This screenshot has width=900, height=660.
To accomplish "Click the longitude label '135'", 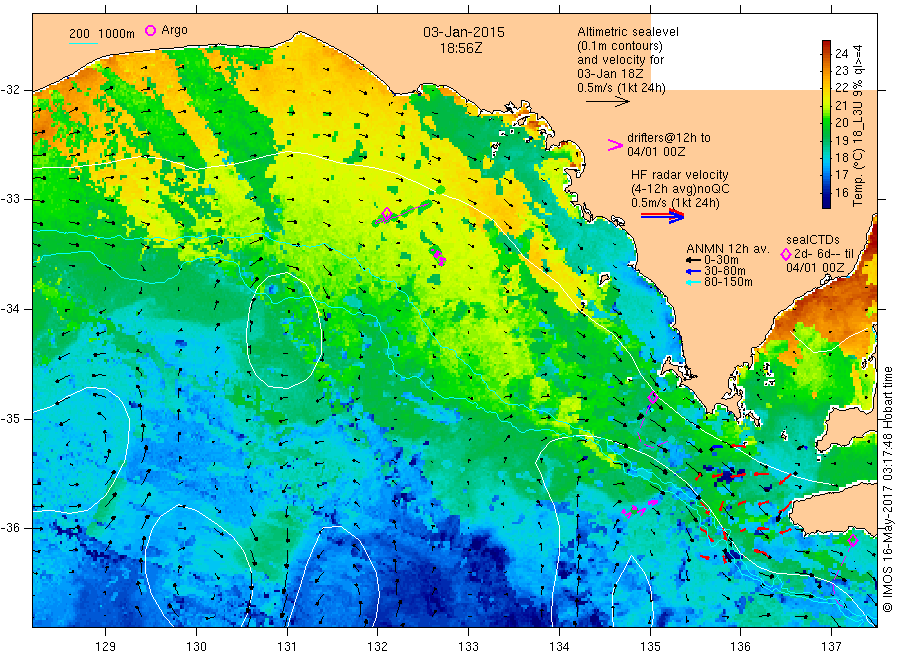I will pyautogui.click(x=650, y=647).
